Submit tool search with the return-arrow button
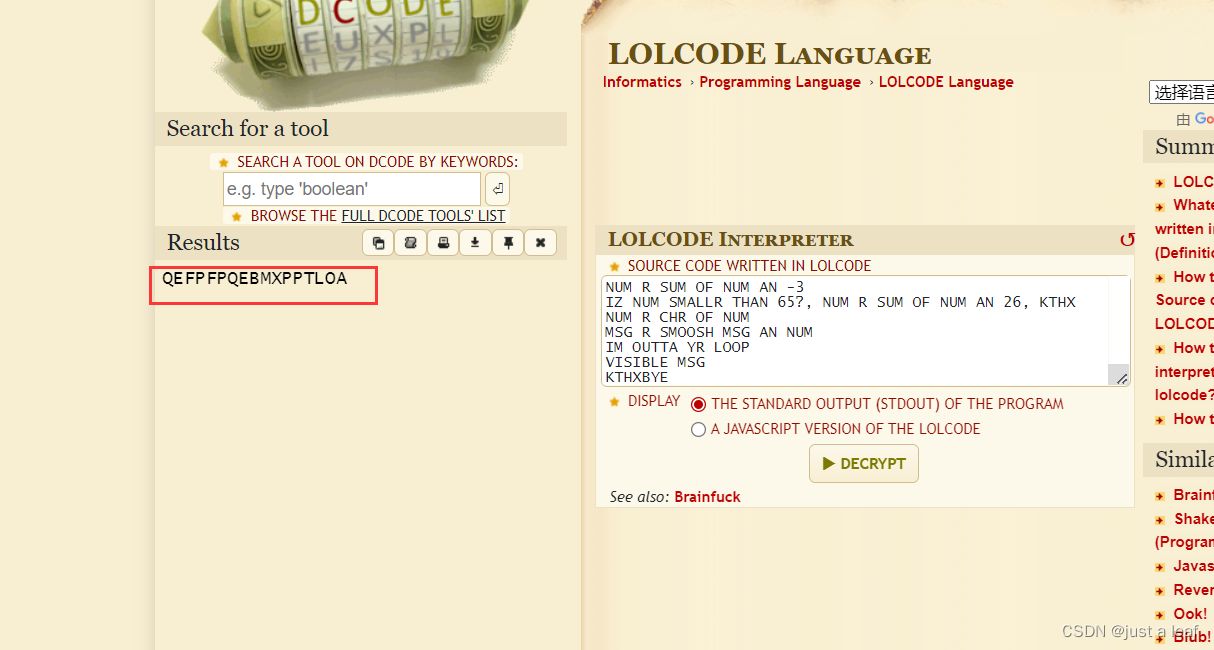The width and height of the screenshot is (1214, 650). (x=497, y=189)
